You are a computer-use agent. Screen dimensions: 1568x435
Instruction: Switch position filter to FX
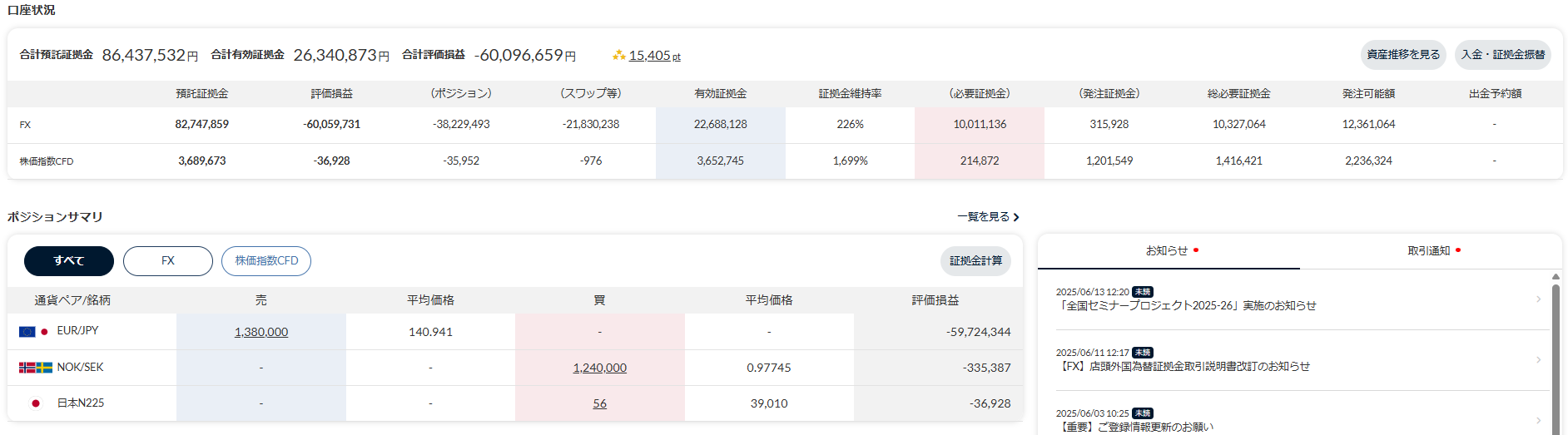click(168, 261)
